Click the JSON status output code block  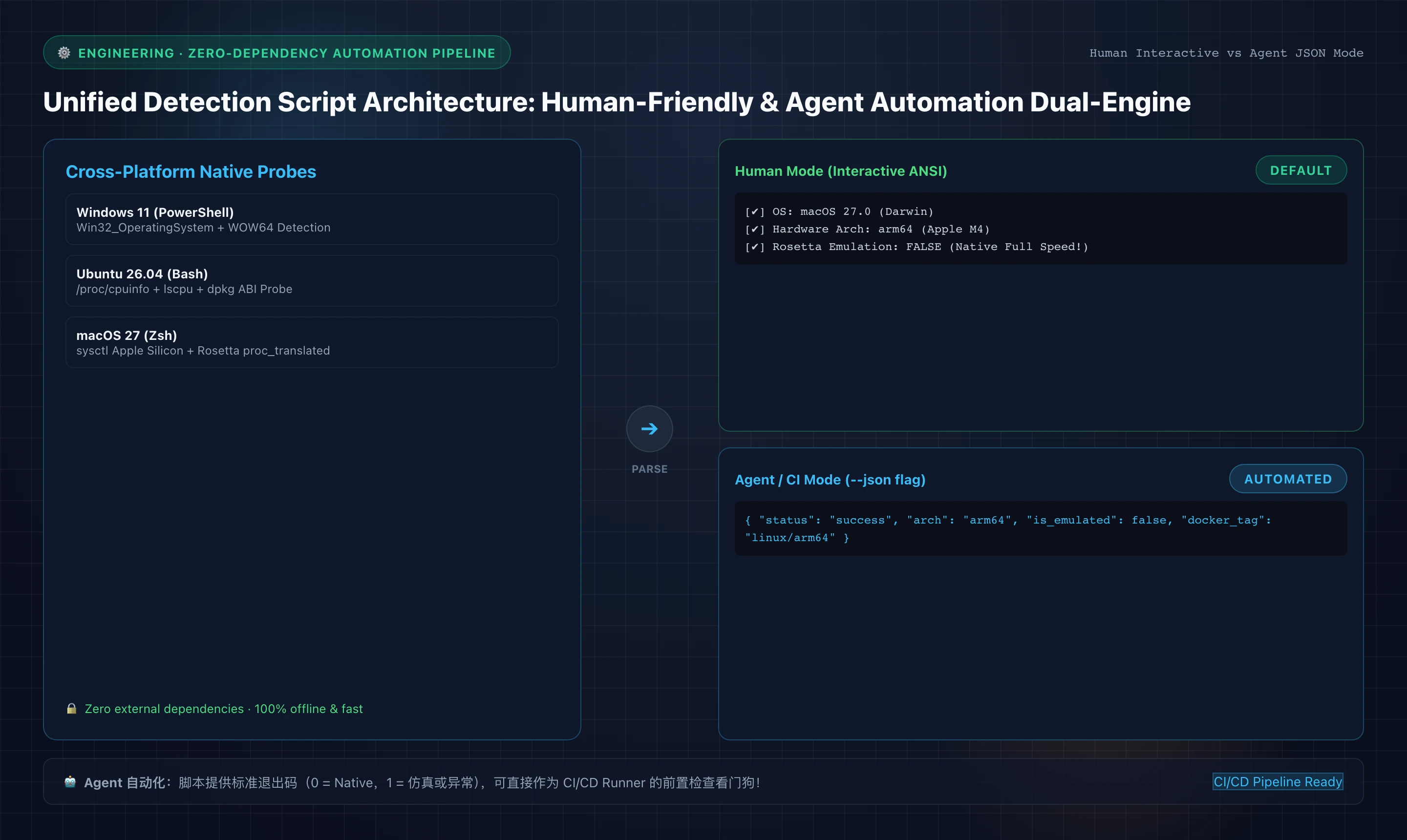click(1041, 529)
